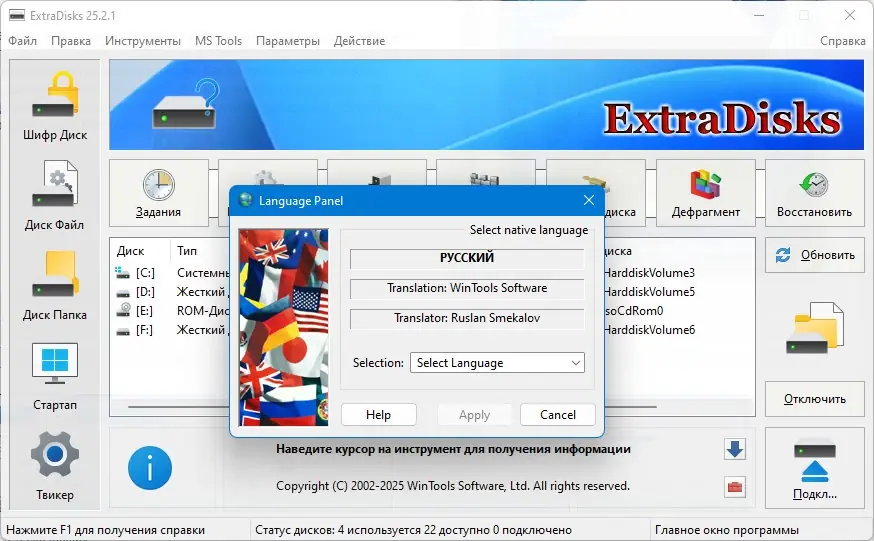
Task: Open the Диск Файл tool
Action: pyautogui.click(x=55, y=196)
